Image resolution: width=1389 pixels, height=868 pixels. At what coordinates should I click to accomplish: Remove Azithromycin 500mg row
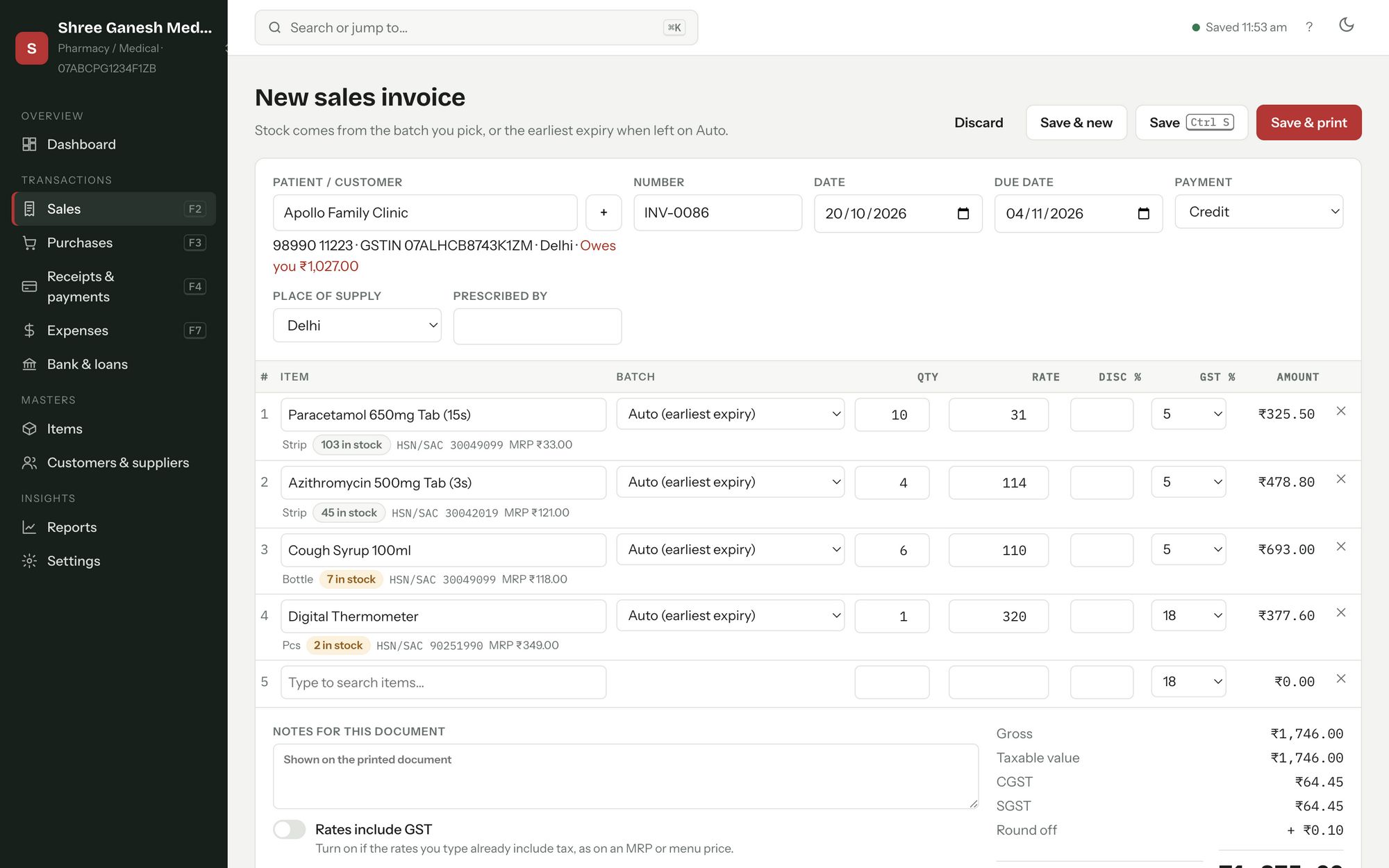coord(1341,479)
